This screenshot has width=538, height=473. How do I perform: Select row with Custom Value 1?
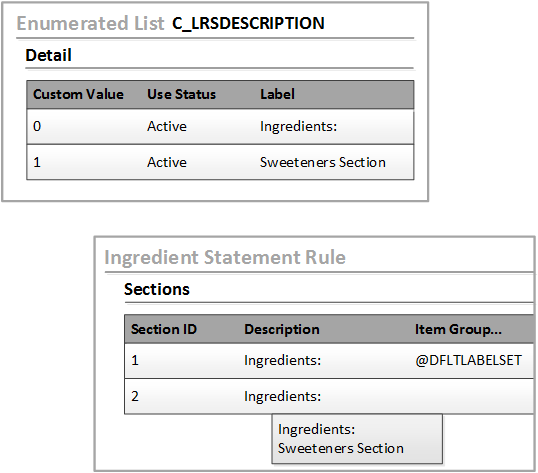[220, 162]
